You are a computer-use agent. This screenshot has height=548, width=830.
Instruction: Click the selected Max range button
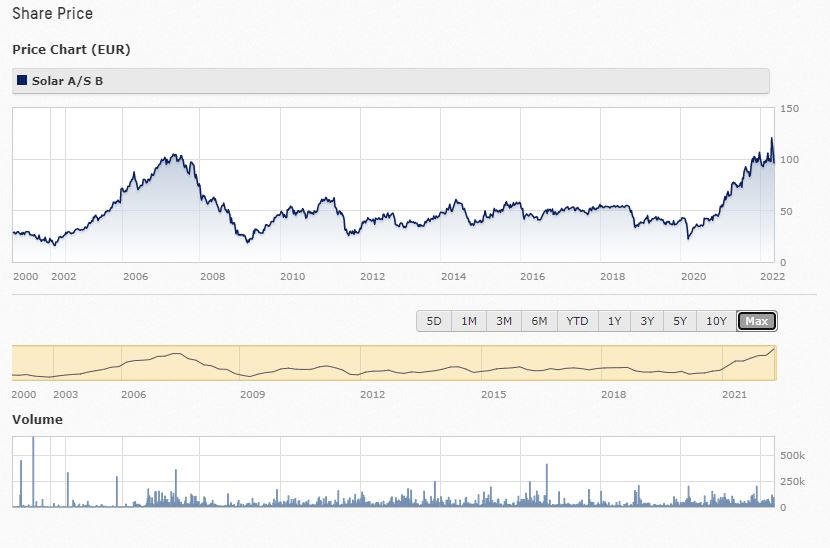click(x=756, y=321)
